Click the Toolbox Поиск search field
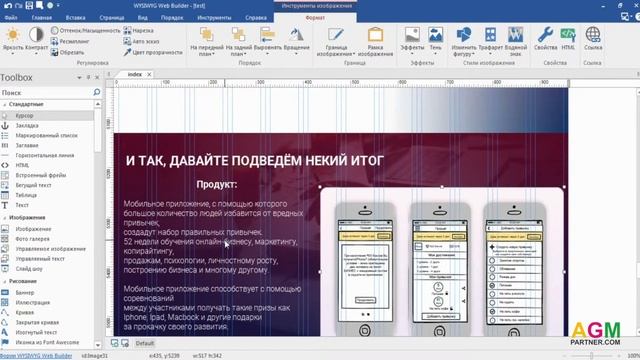Viewport: 640px width, 360px height. [46, 93]
